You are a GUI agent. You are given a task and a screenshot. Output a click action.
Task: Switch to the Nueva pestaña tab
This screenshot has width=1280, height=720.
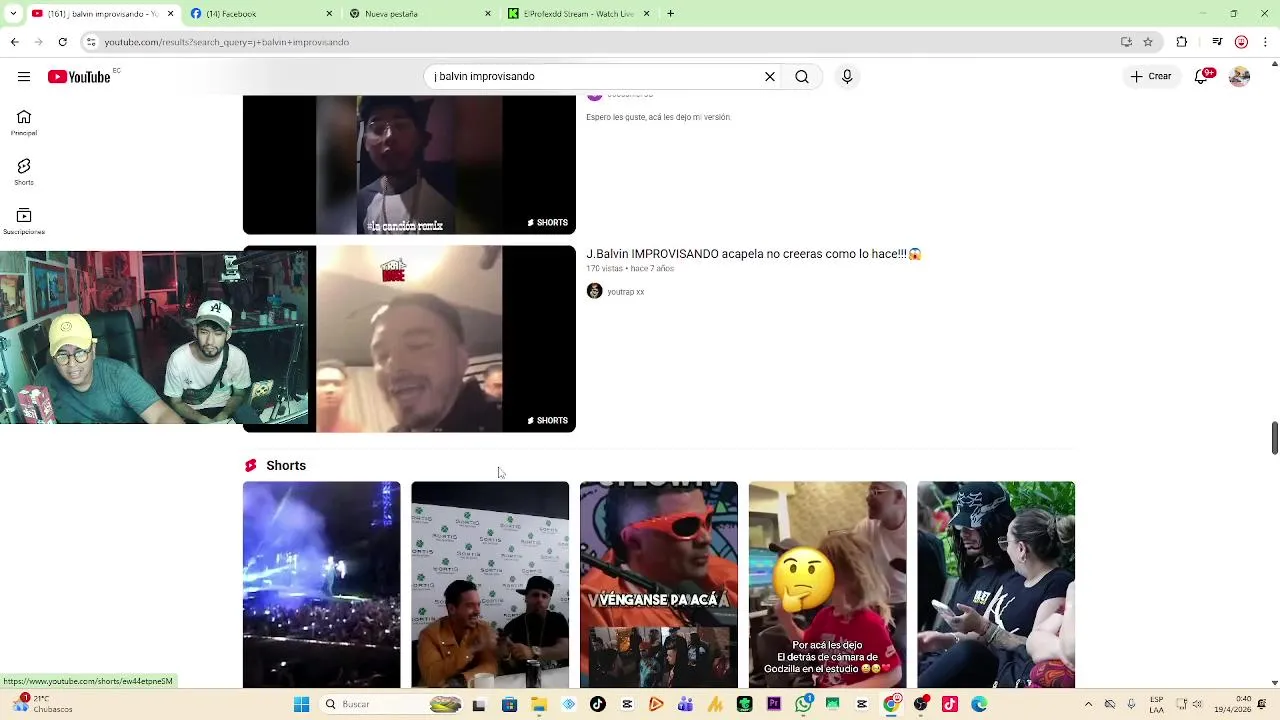click(x=420, y=14)
